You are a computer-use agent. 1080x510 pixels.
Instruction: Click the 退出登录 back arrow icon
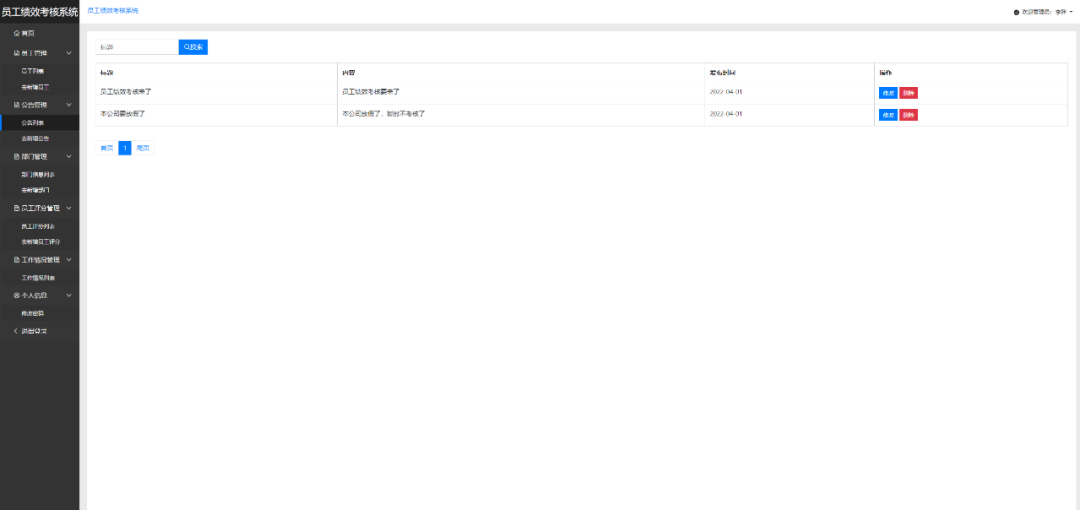pos(16,330)
